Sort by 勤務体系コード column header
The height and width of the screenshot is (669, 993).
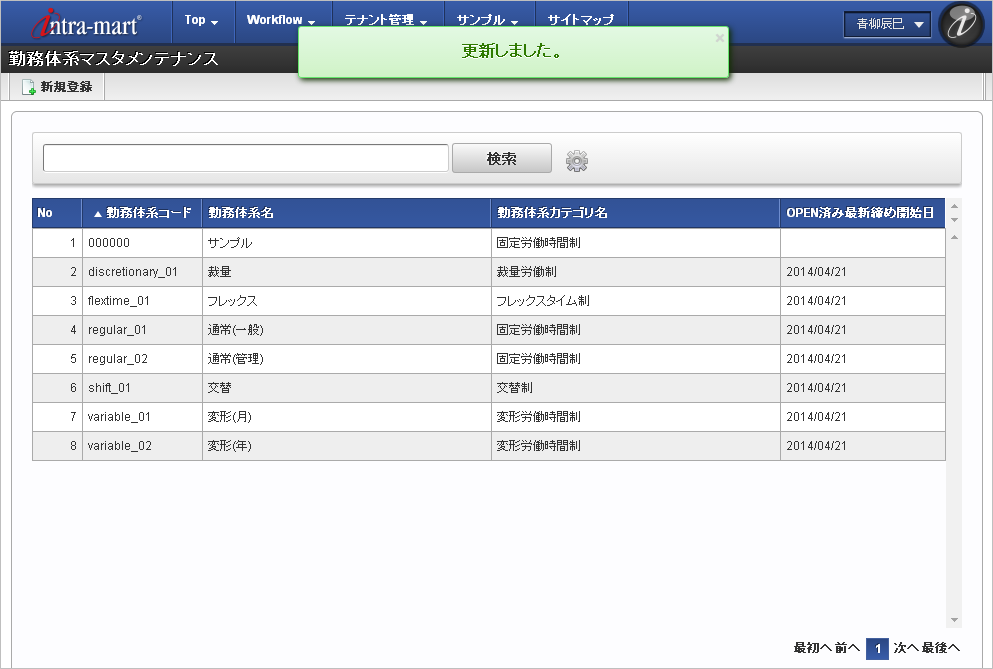(x=142, y=213)
